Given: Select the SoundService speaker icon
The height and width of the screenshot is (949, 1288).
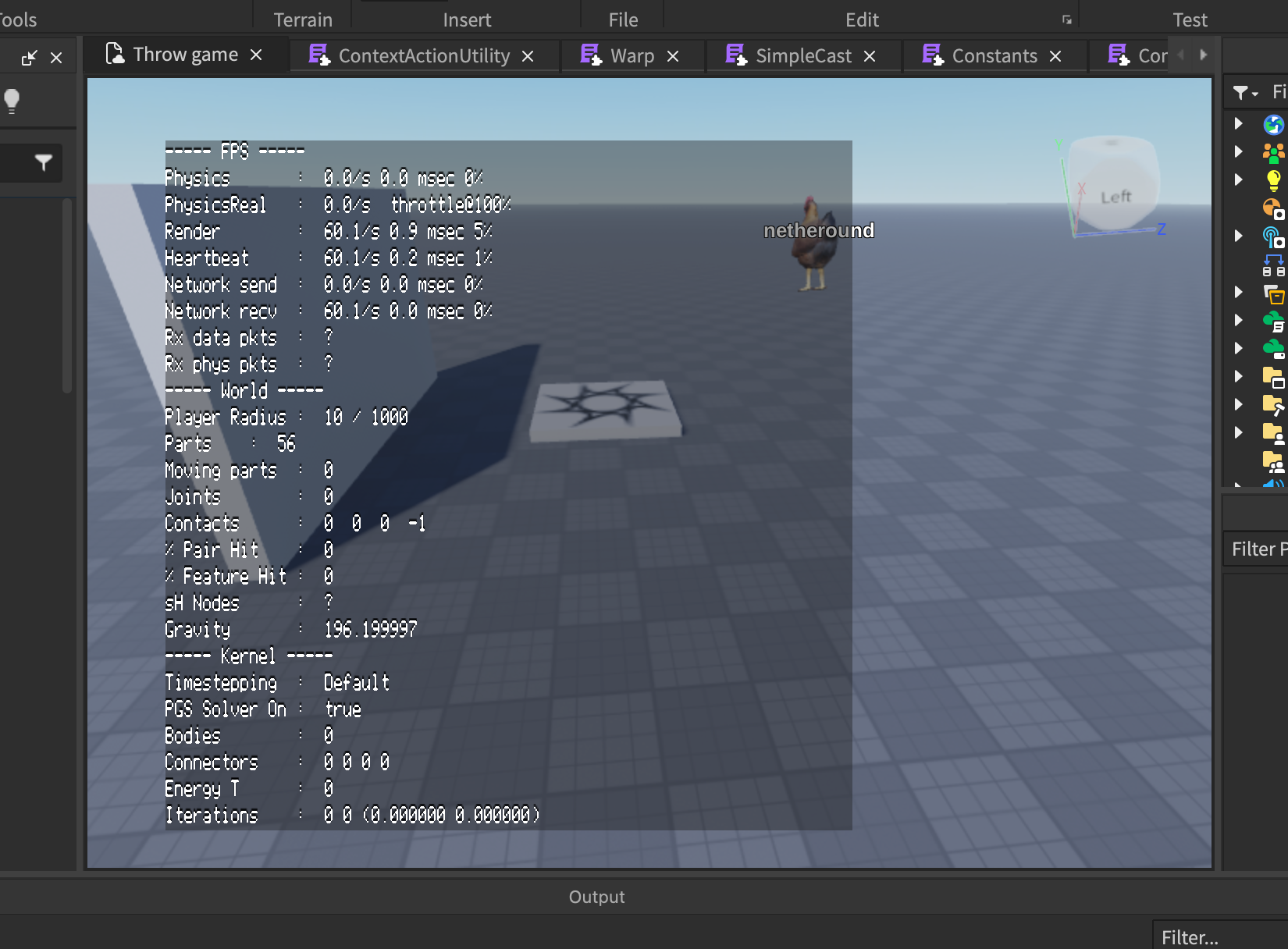Looking at the screenshot, I should point(1272,485).
